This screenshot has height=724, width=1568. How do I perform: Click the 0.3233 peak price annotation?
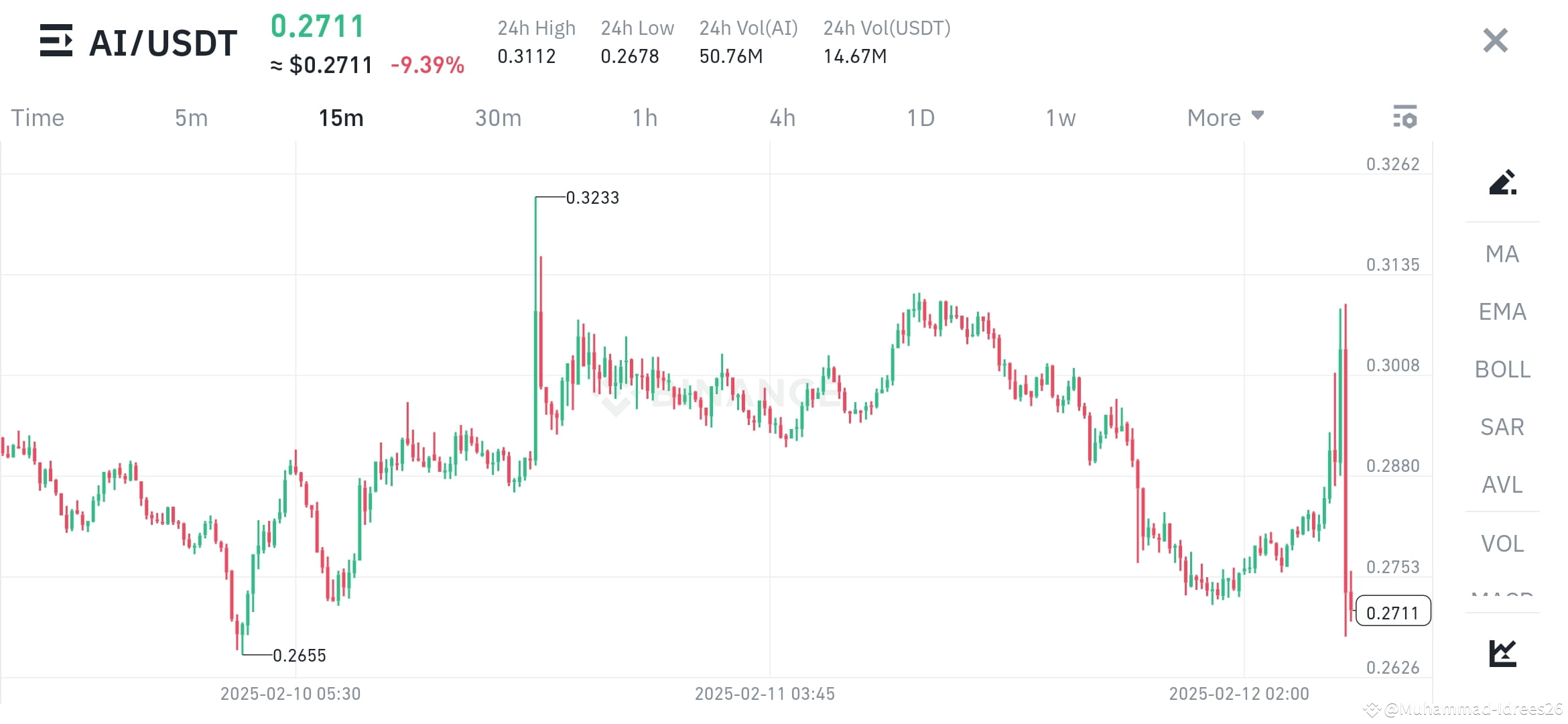tap(592, 197)
